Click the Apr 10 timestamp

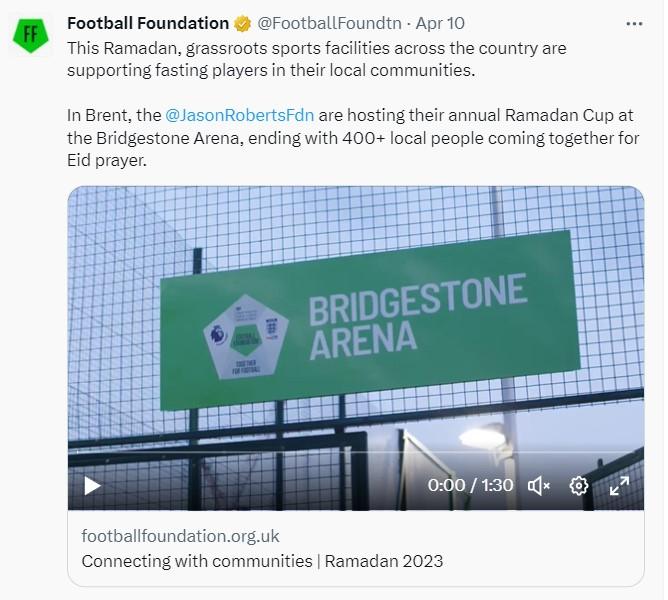(x=439, y=23)
